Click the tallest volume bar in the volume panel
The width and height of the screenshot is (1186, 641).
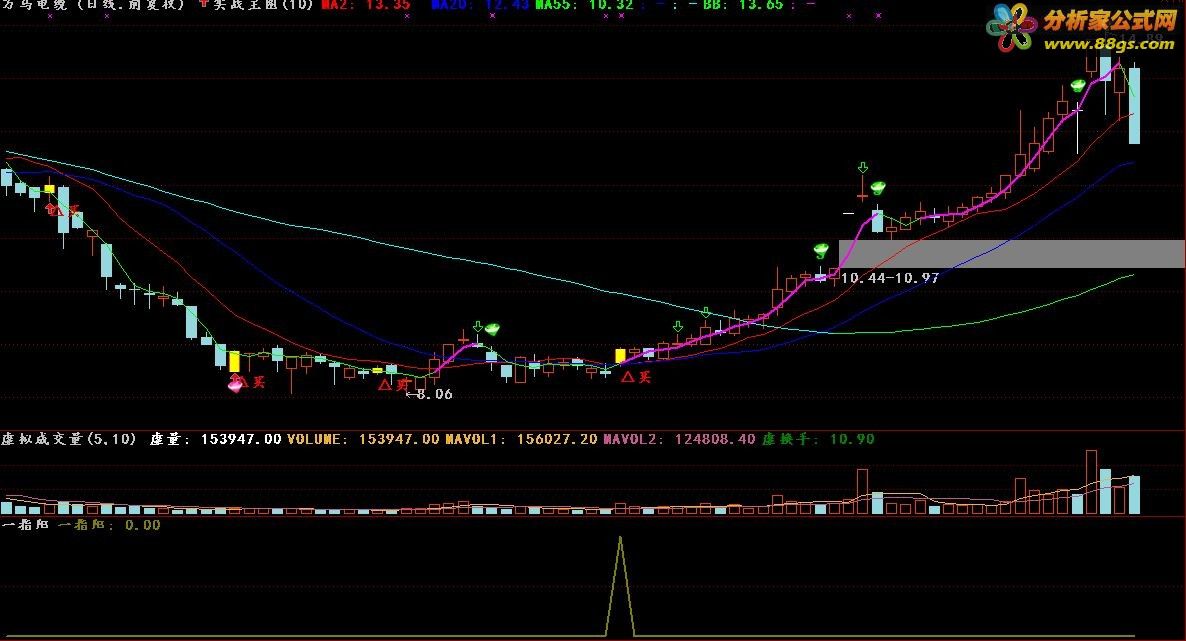tap(1091, 482)
